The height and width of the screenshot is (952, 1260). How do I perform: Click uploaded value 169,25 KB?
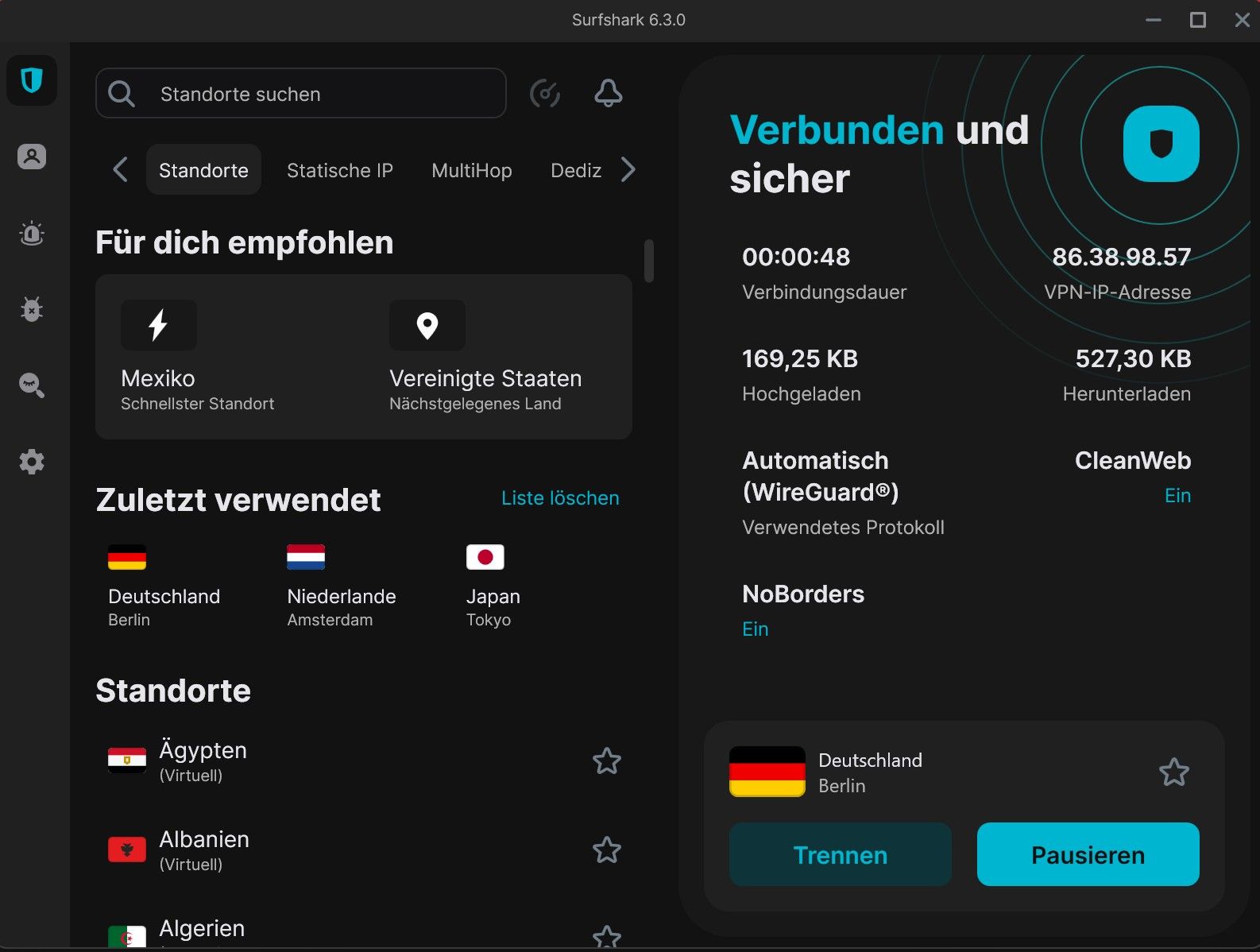tap(800, 358)
